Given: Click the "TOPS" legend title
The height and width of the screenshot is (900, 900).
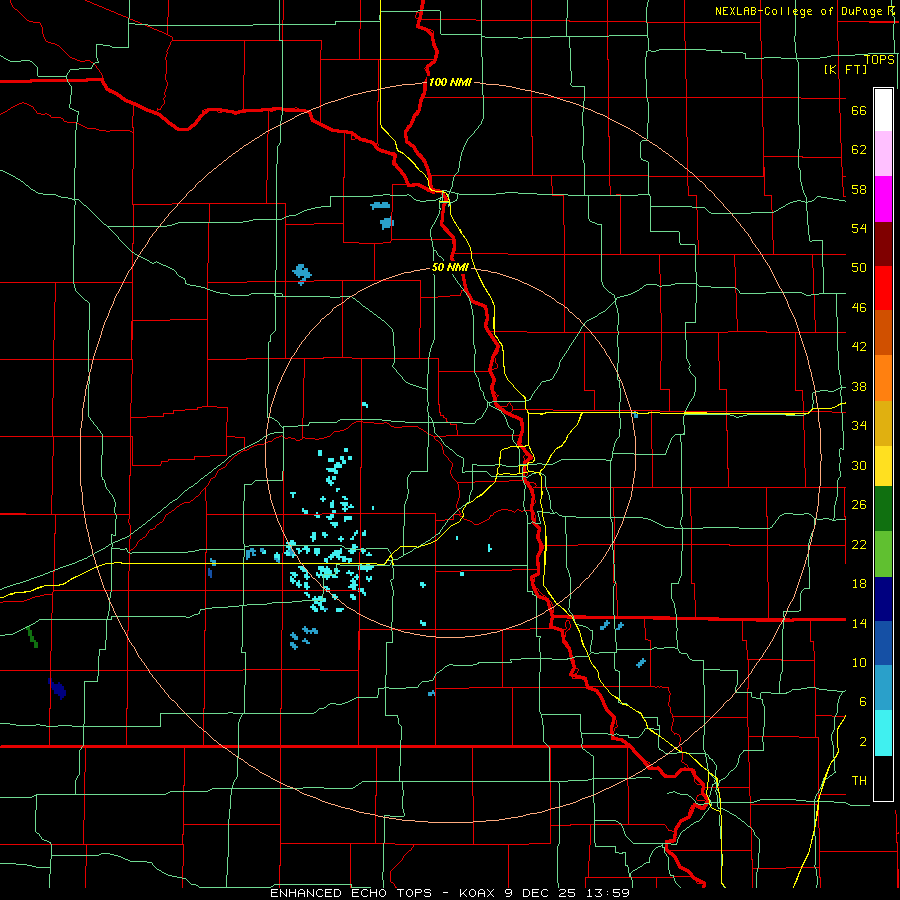Looking at the screenshot, I should (x=879, y=60).
